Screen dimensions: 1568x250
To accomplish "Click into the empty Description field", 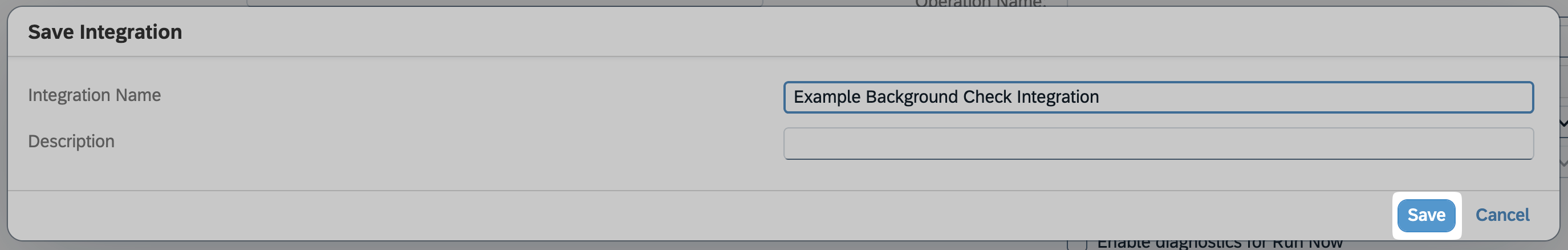I will click(1157, 143).
